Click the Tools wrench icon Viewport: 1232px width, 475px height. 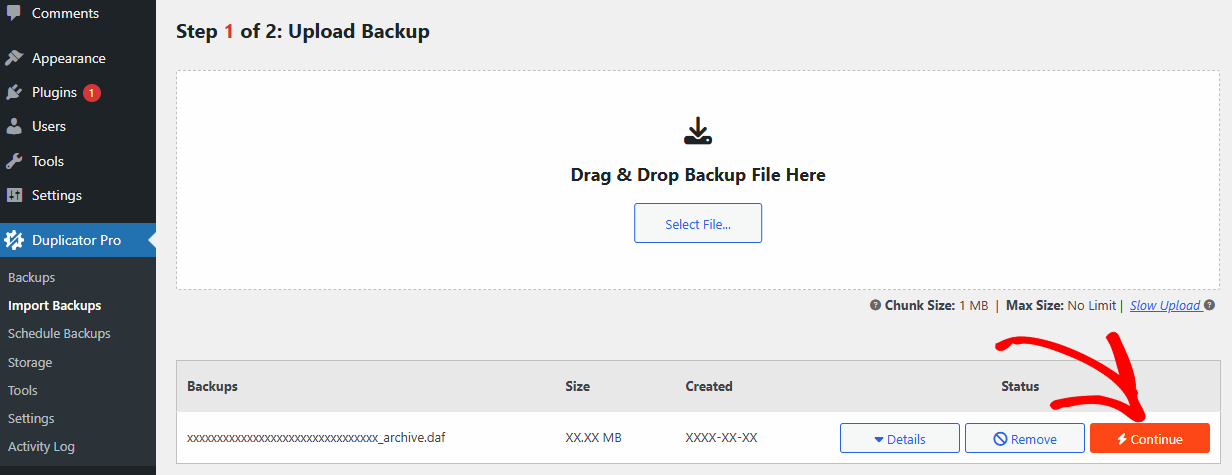[14, 161]
